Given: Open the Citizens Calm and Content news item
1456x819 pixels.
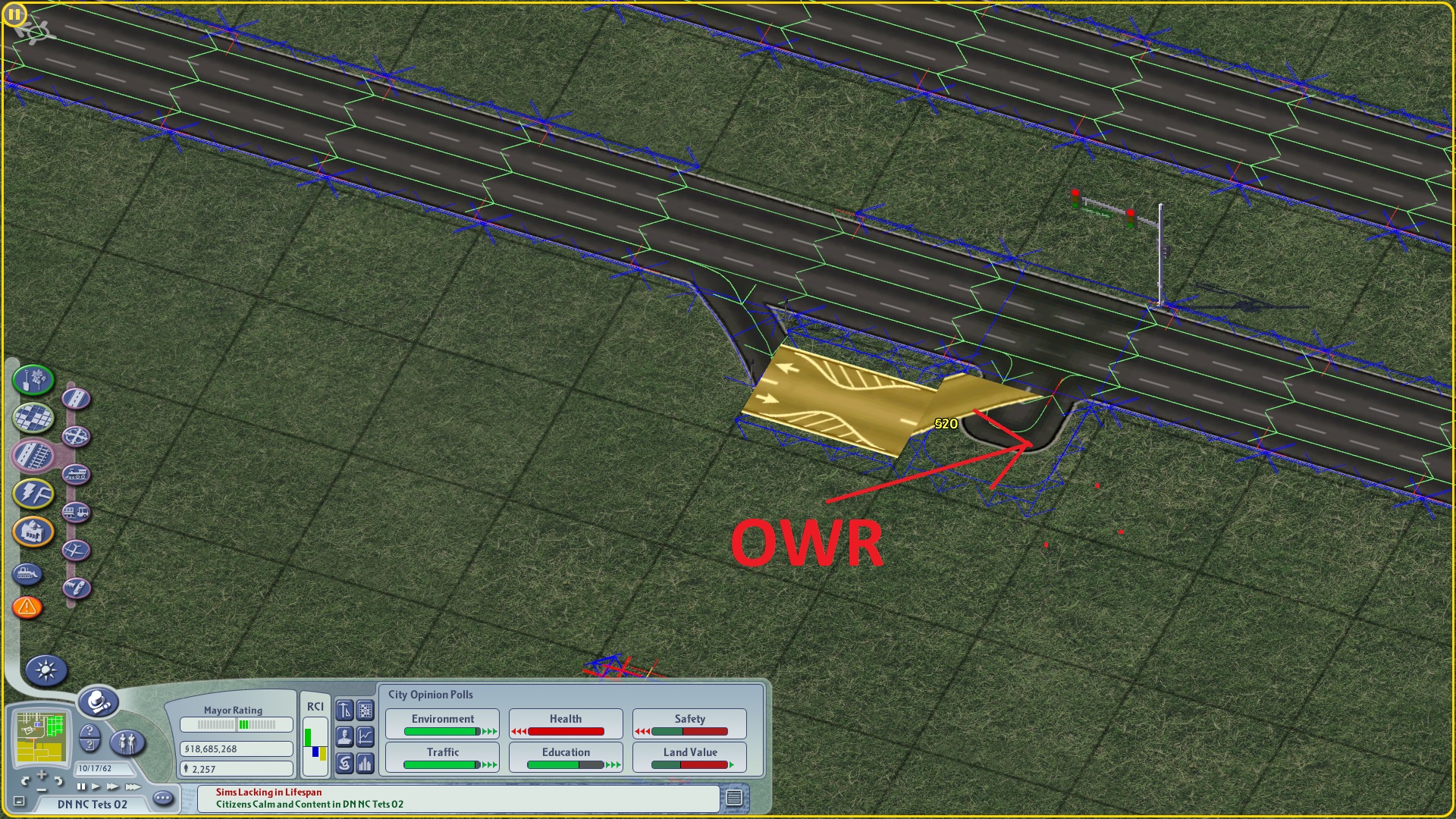Looking at the screenshot, I should (x=309, y=805).
